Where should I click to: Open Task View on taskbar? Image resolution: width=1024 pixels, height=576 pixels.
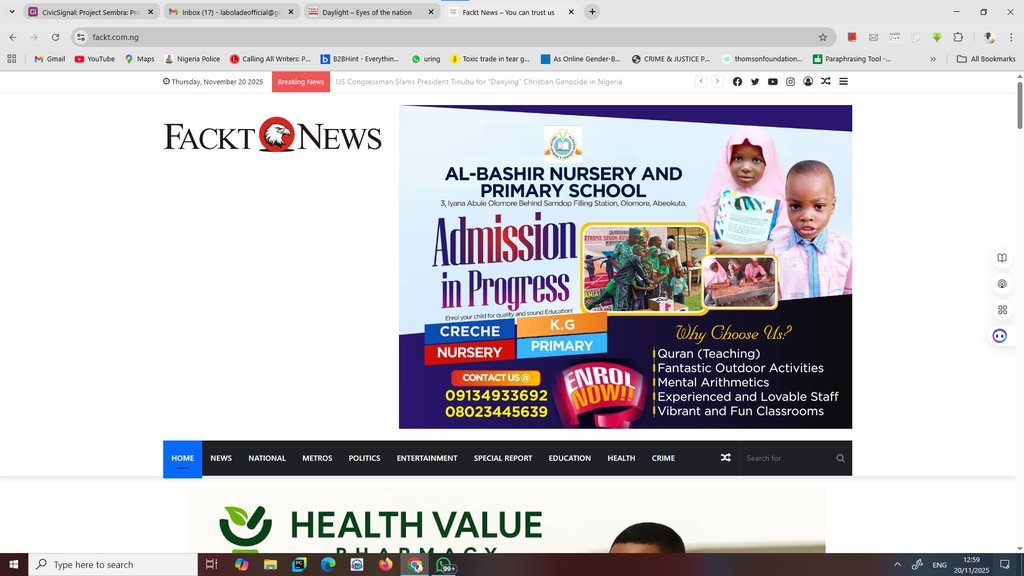pos(212,564)
